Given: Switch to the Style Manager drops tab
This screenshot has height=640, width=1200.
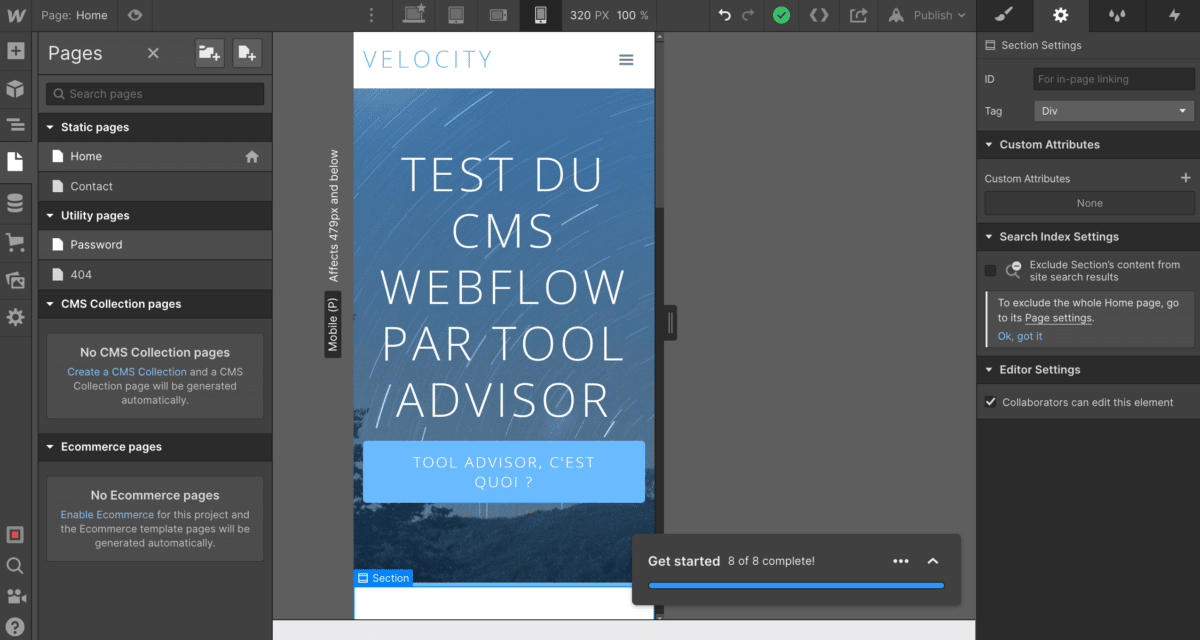Looking at the screenshot, I should (1118, 15).
